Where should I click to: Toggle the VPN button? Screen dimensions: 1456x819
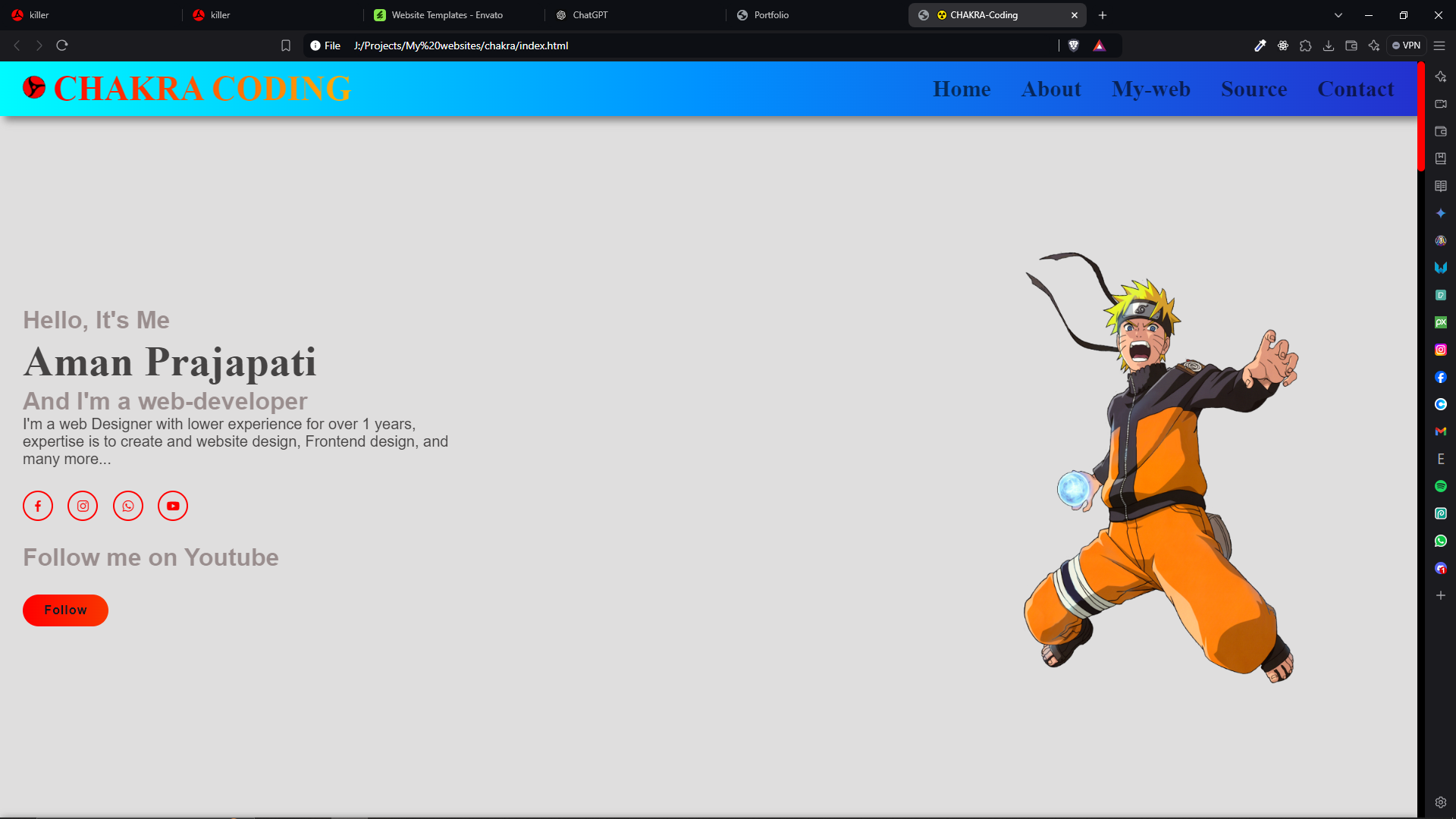1407,45
